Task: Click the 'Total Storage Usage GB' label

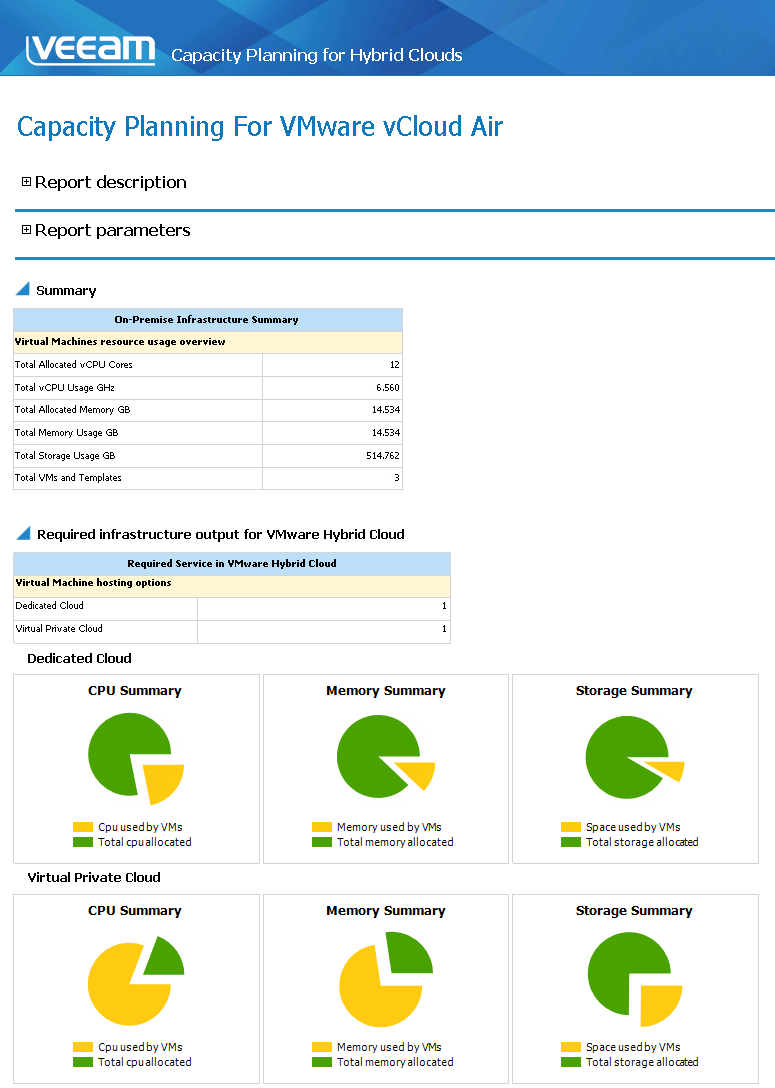Action: click(x=65, y=456)
